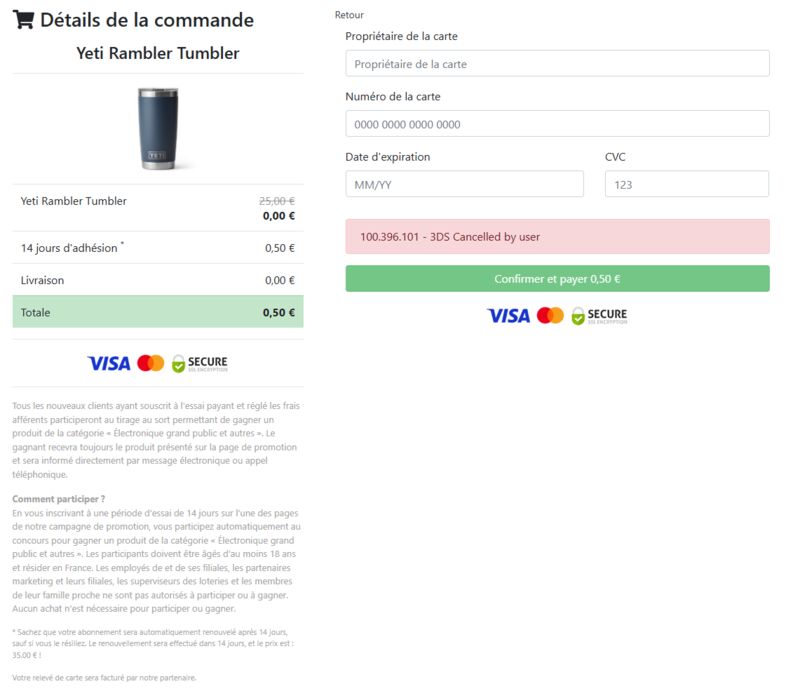The width and height of the screenshot is (800, 698).
Task: Click the crossed-out 25,00 € price
Action: pyautogui.click(x=277, y=200)
